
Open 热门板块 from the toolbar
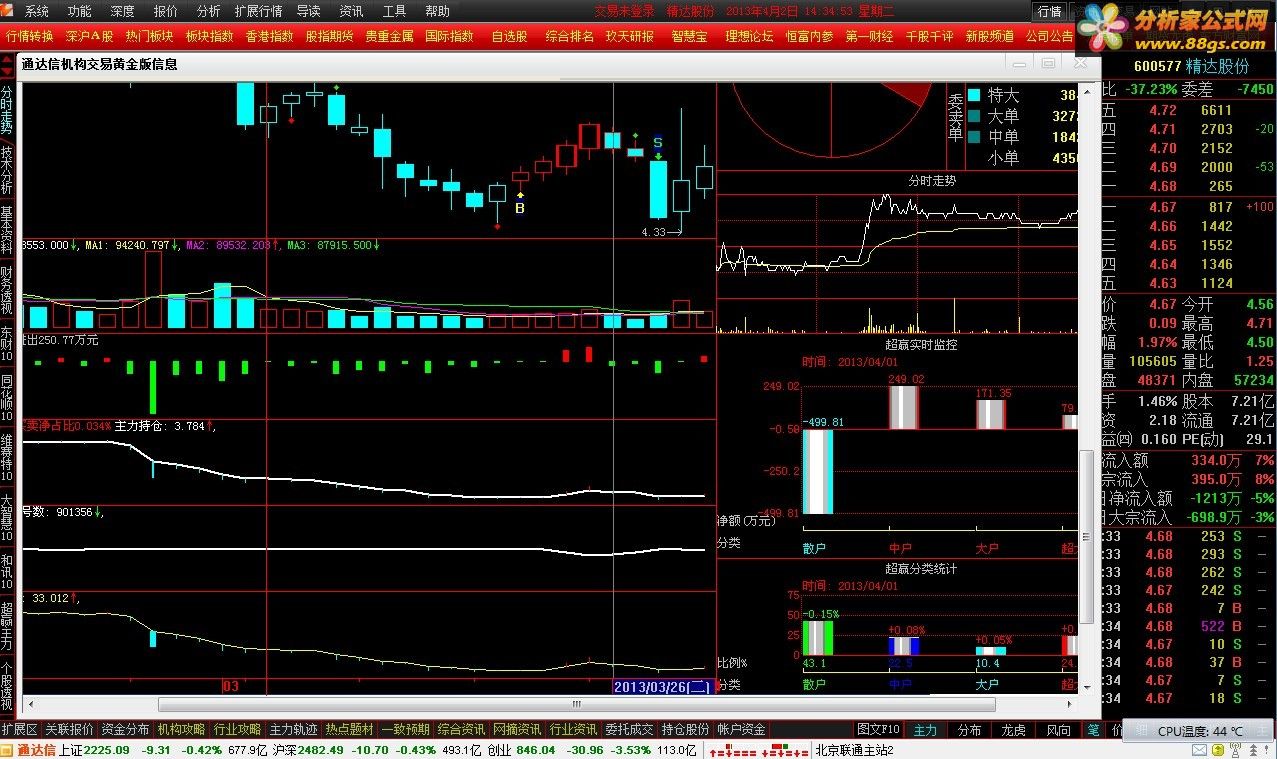(x=150, y=35)
